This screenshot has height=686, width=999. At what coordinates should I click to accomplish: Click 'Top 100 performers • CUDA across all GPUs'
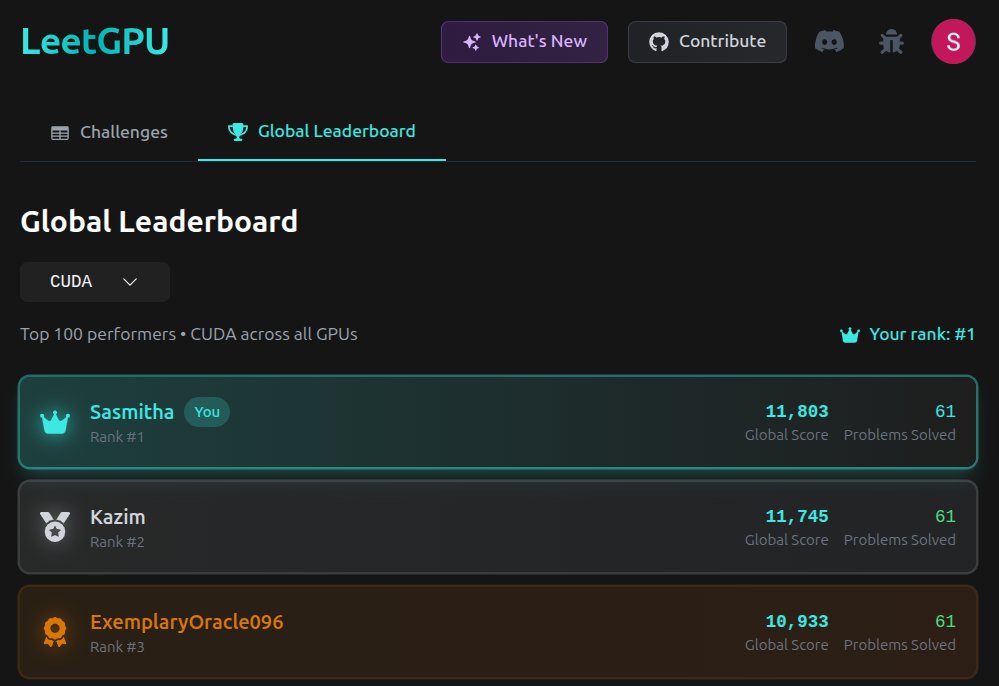(x=189, y=334)
